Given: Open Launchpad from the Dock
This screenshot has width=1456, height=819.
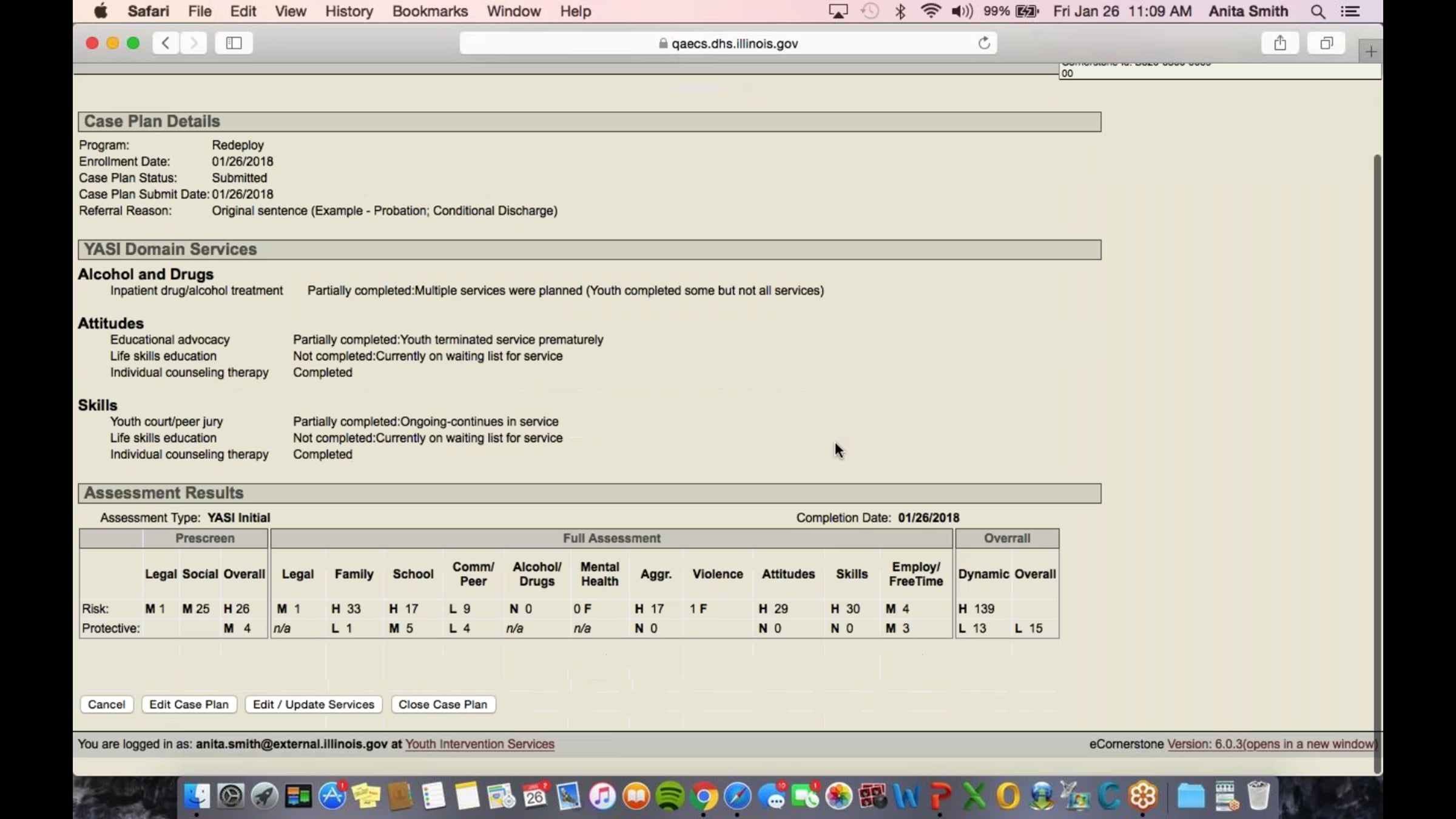Looking at the screenshot, I should (265, 796).
